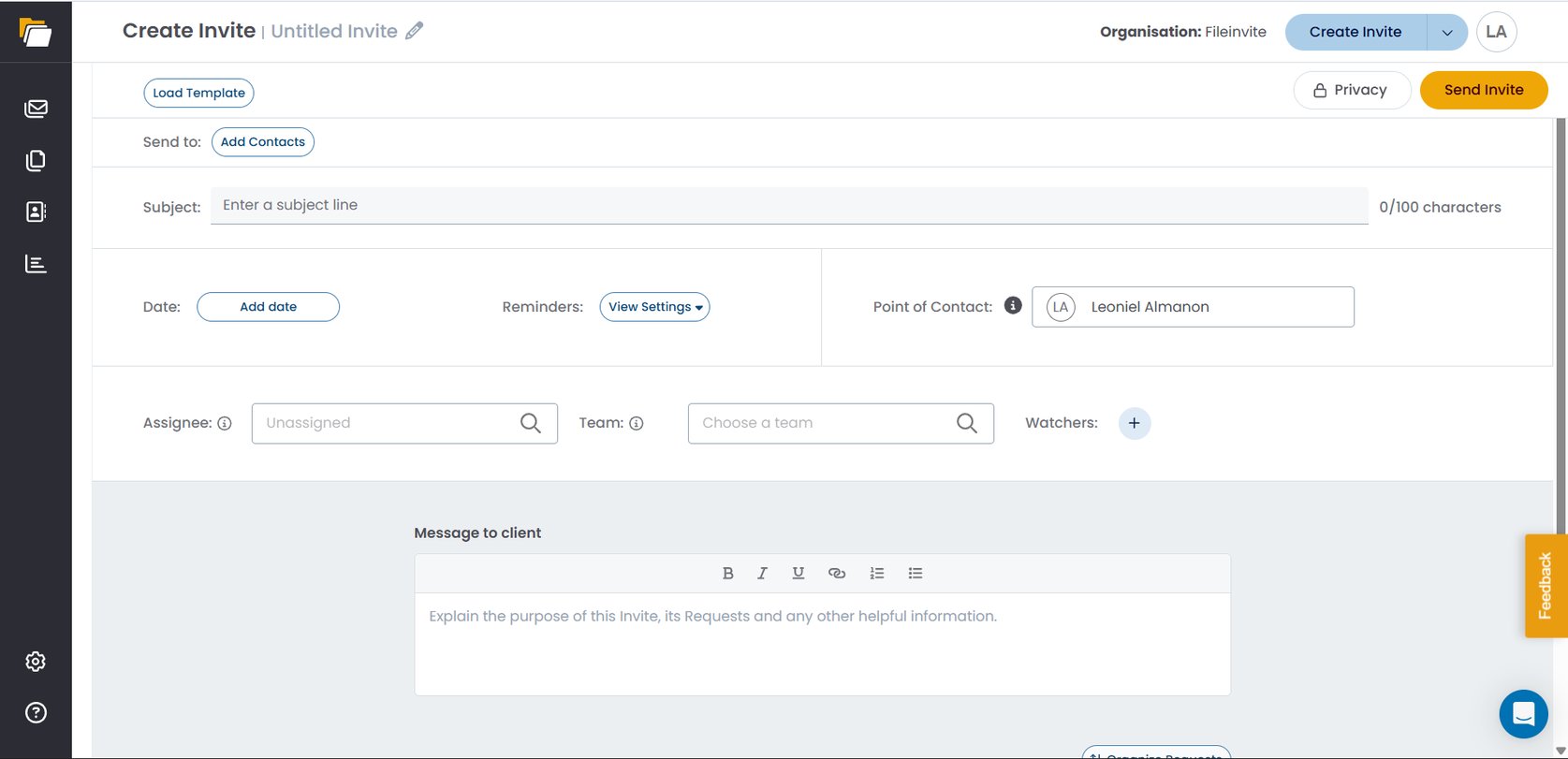
Task: Click the Load Template button
Action: point(198,93)
